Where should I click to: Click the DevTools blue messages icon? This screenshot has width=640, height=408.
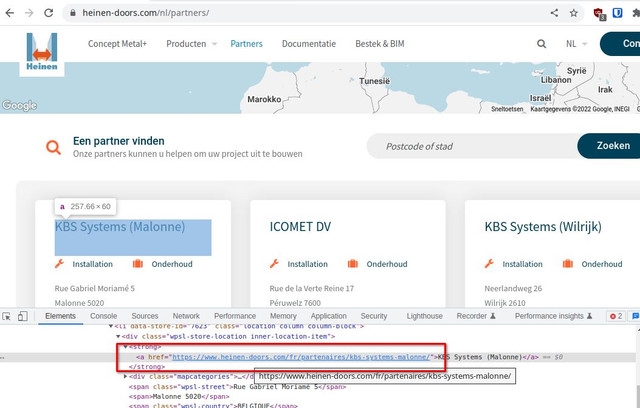pyautogui.click(x=636, y=316)
